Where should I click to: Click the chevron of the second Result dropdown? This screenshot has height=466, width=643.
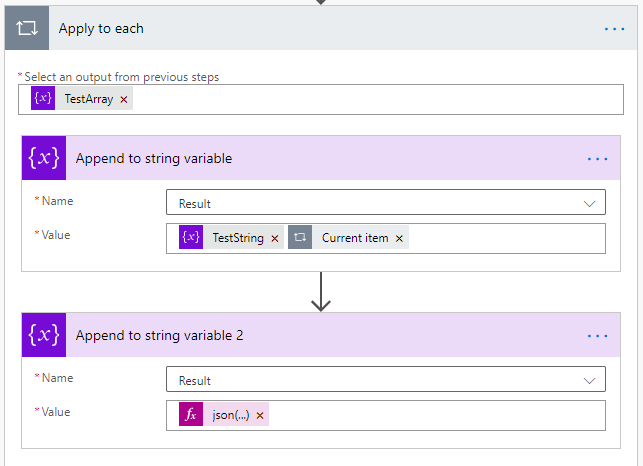tap(589, 381)
